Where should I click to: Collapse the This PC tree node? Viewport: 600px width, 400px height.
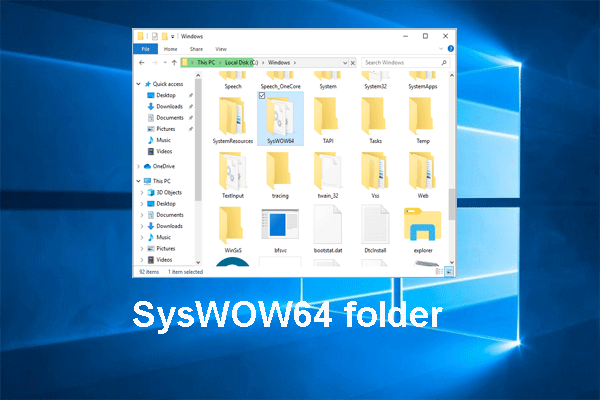tap(139, 181)
